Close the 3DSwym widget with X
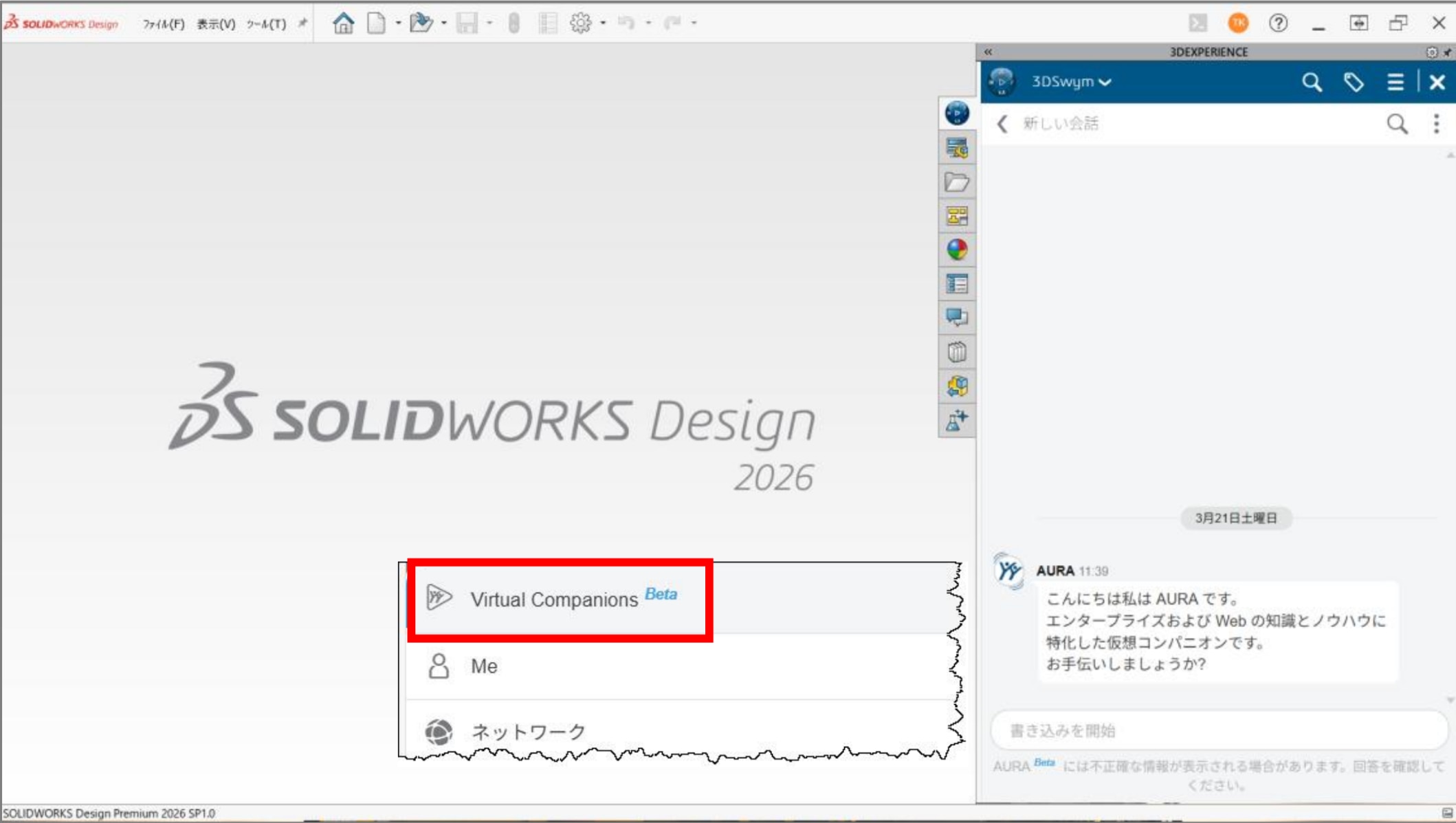The height and width of the screenshot is (823, 1456). tap(1437, 83)
